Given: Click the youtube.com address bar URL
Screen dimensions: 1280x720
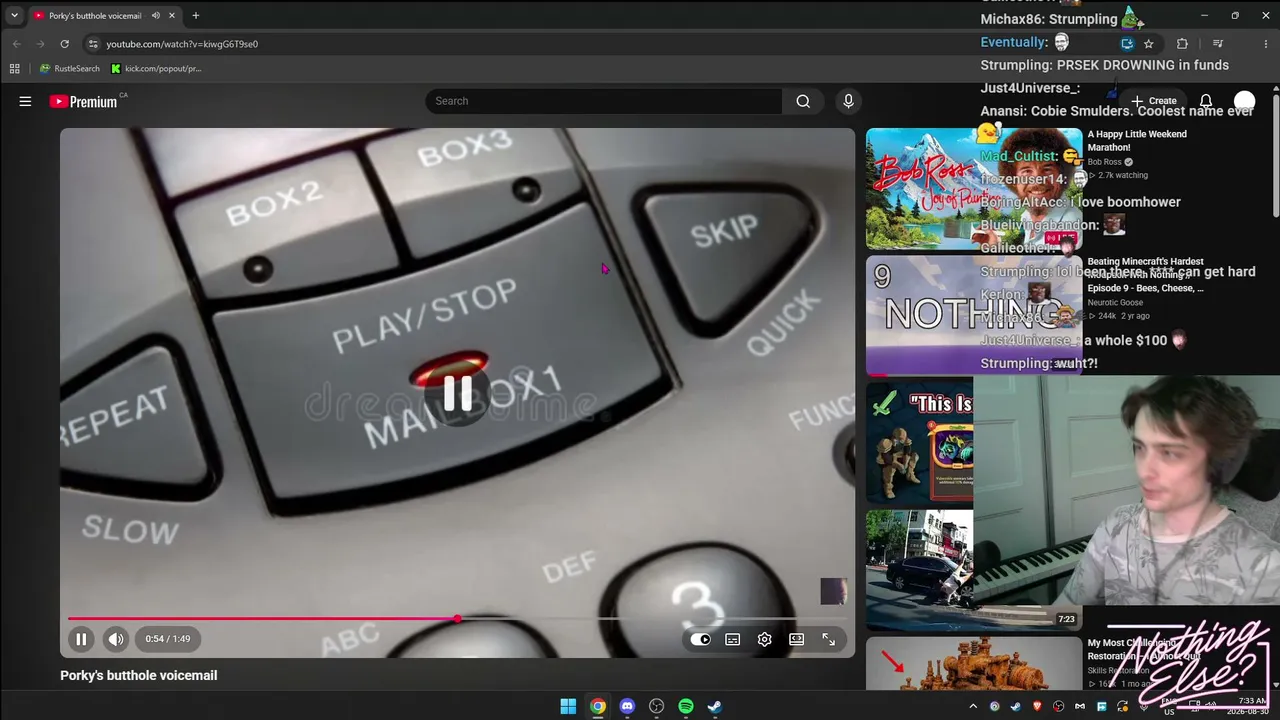Looking at the screenshot, I should coord(182,44).
